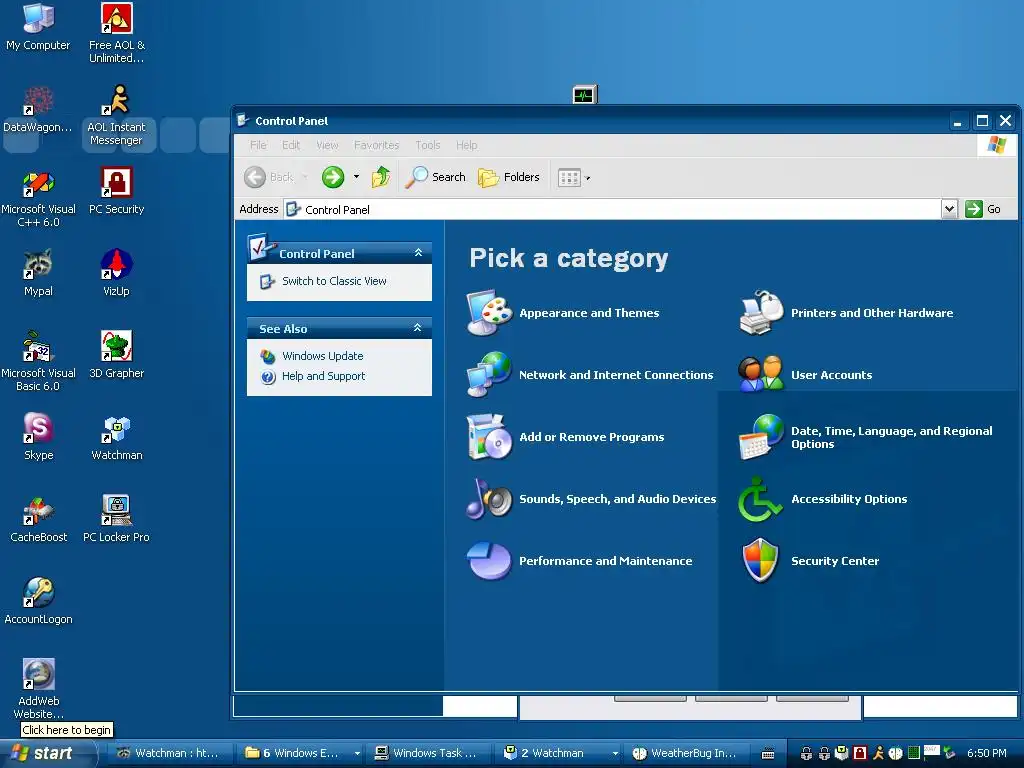Image resolution: width=1024 pixels, height=768 pixels.
Task: Select the Microsoft Visual C++ 6.0 shortcut
Action: (x=38, y=197)
